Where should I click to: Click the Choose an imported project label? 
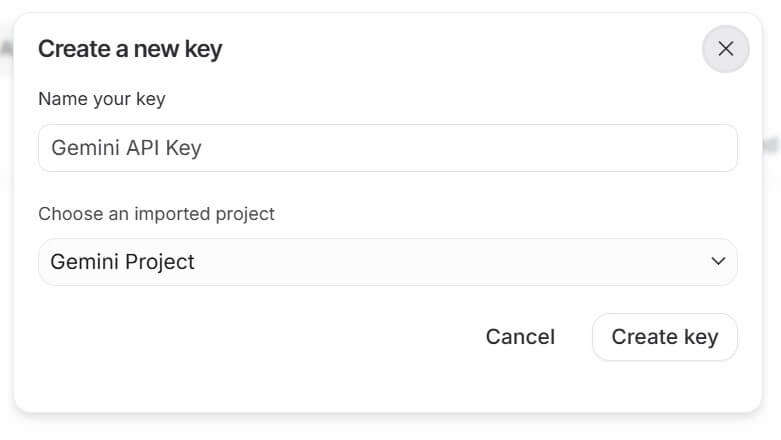pyautogui.click(x=156, y=213)
